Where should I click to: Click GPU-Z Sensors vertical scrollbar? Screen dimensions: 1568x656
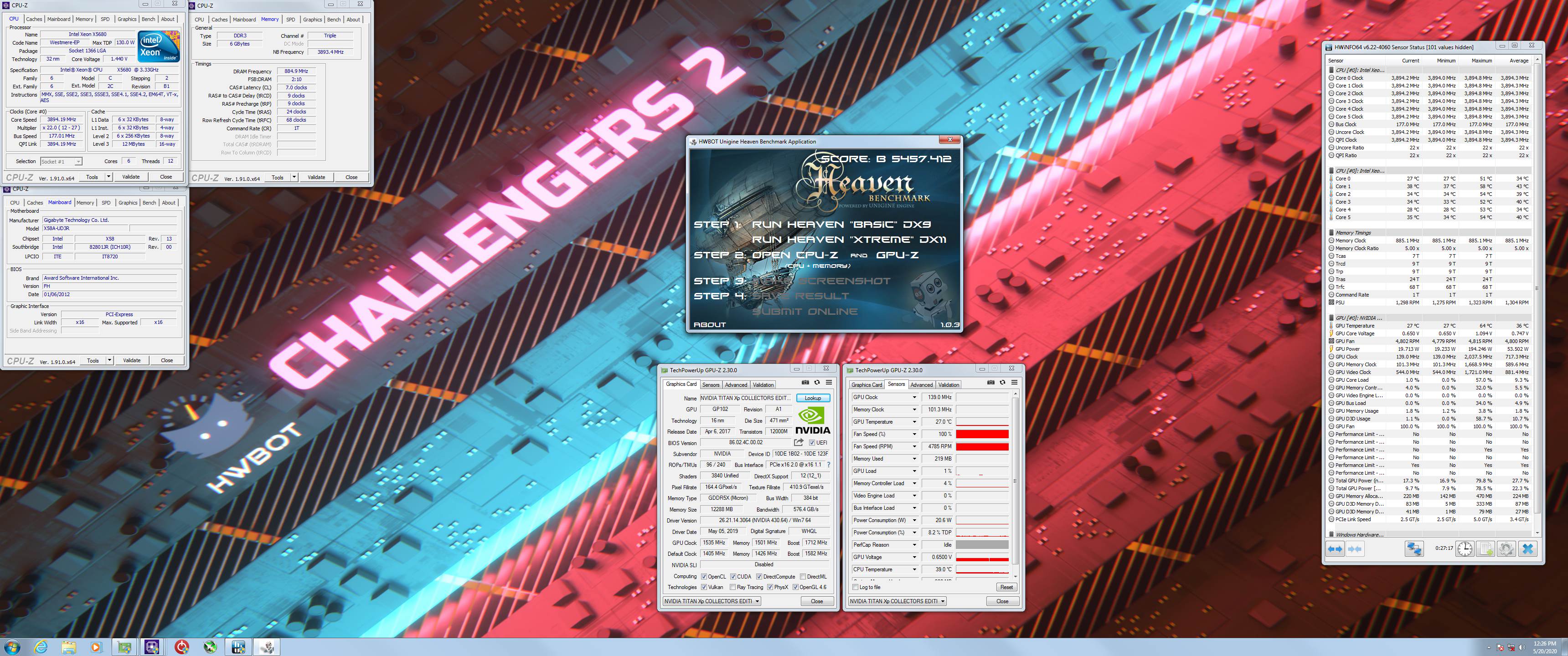pos(1015,485)
